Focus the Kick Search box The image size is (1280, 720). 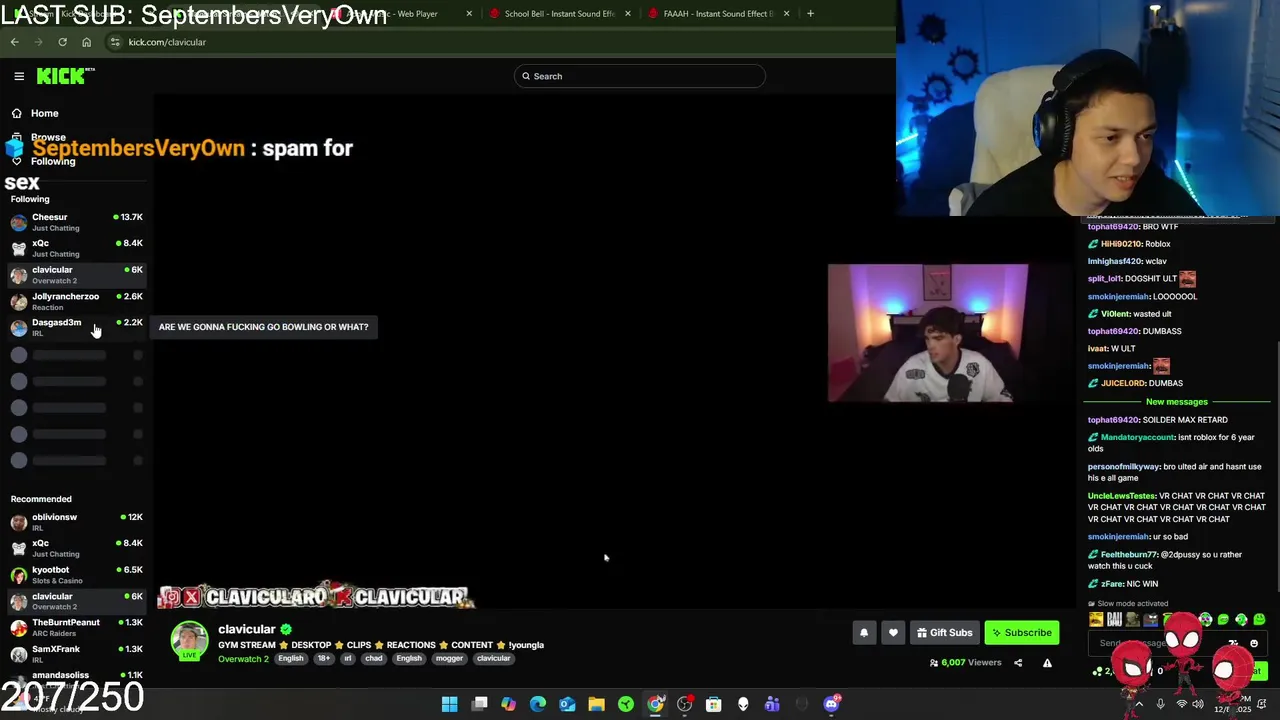640,76
